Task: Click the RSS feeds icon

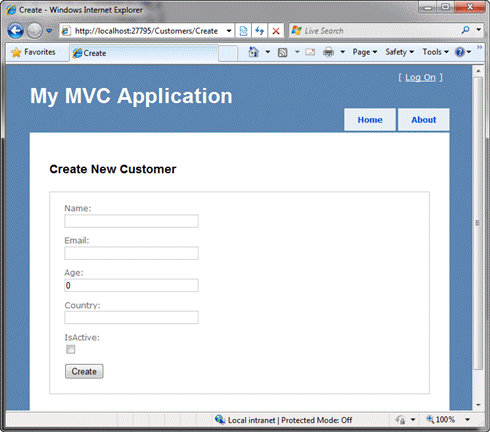Action: 283,52
